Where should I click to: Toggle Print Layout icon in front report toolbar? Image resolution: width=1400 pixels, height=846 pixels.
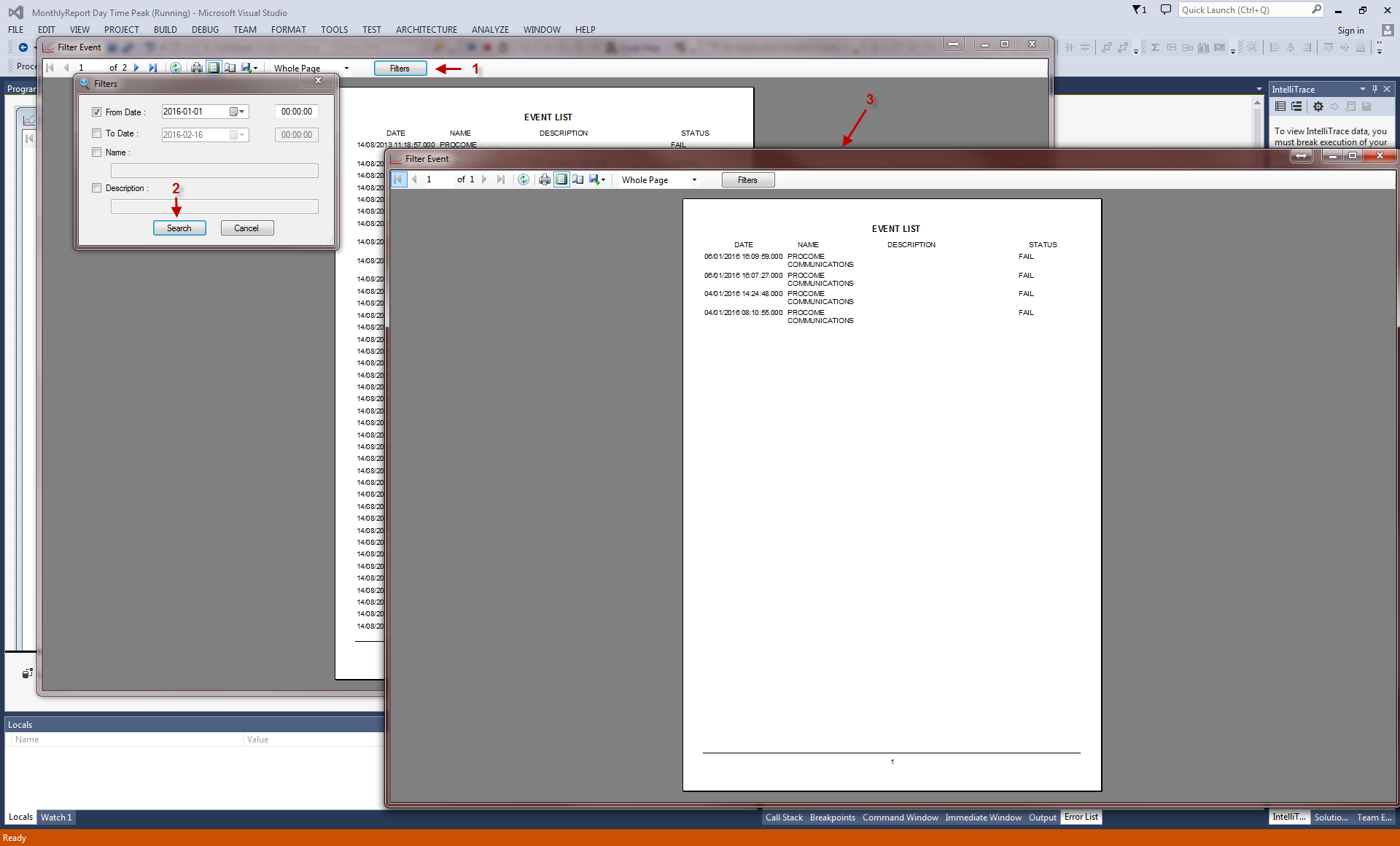tap(561, 179)
